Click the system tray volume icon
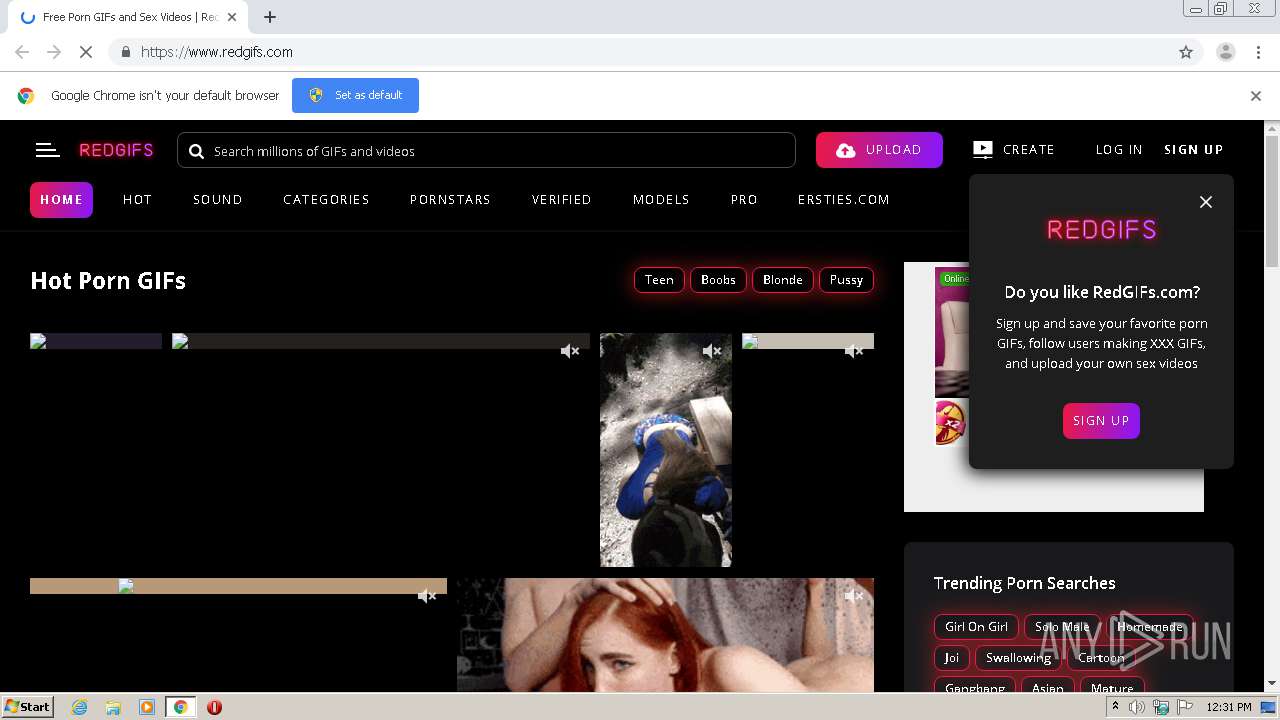The width and height of the screenshot is (1280, 720). pos(1137,707)
